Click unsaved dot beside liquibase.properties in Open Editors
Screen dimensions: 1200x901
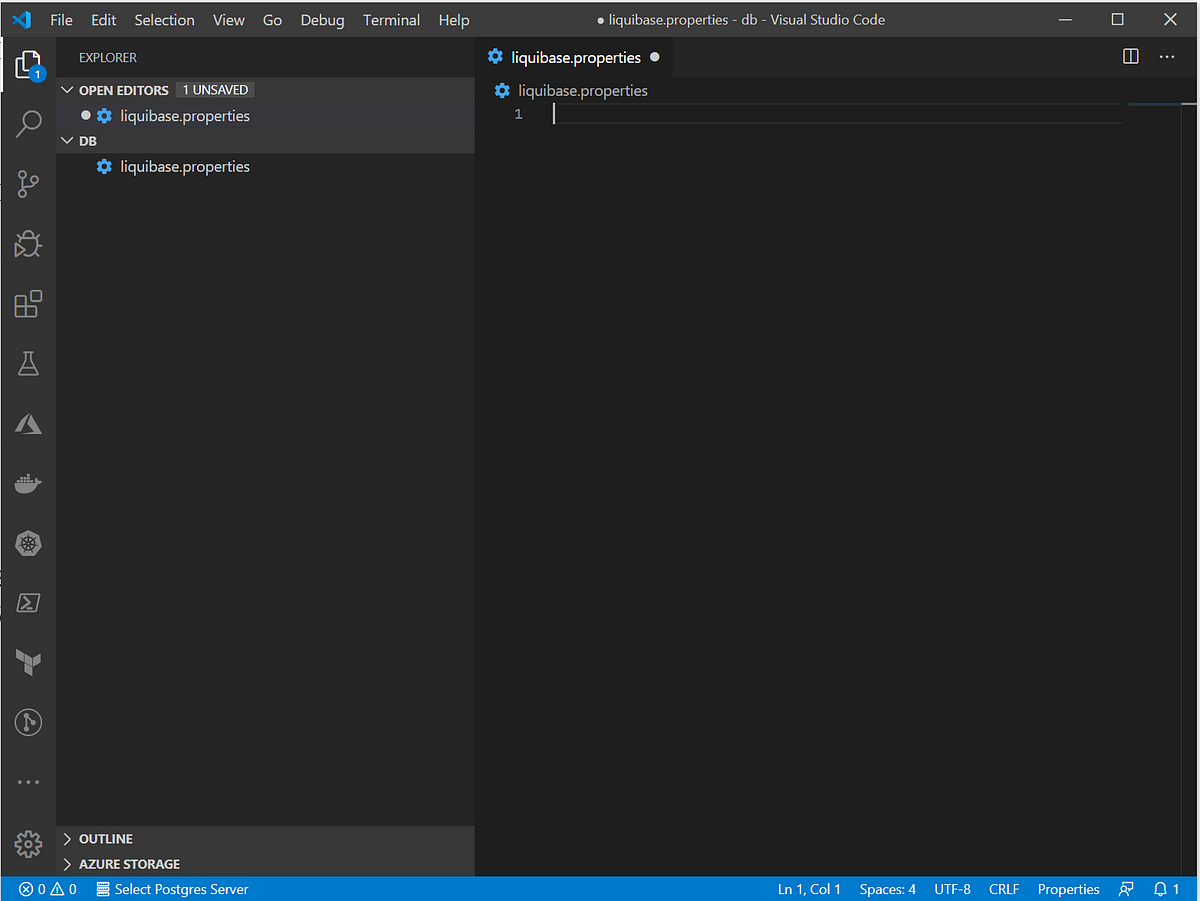[x=86, y=116]
